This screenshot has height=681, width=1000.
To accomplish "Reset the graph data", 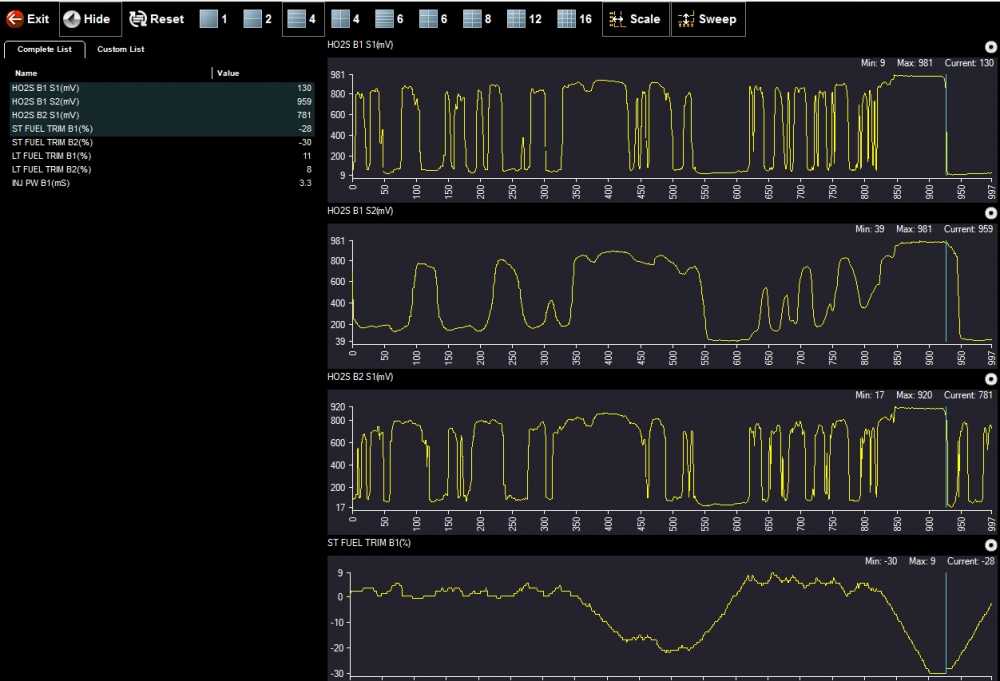I will [x=157, y=19].
